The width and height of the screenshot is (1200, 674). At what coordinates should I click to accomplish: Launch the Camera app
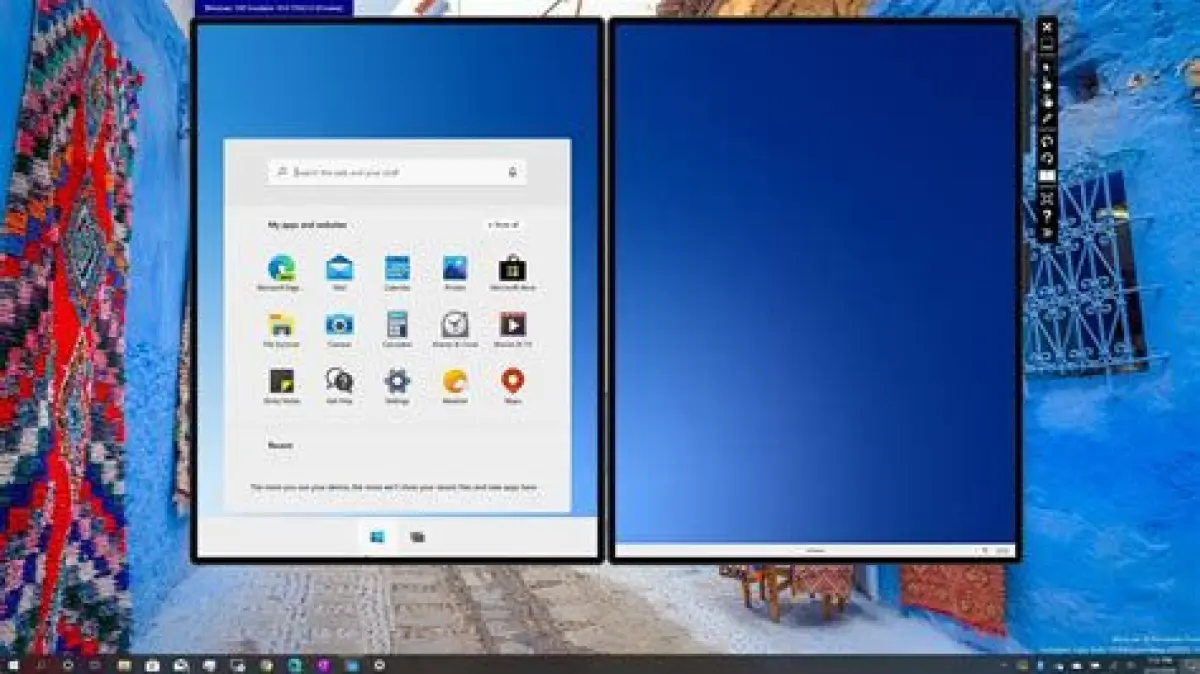point(339,325)
